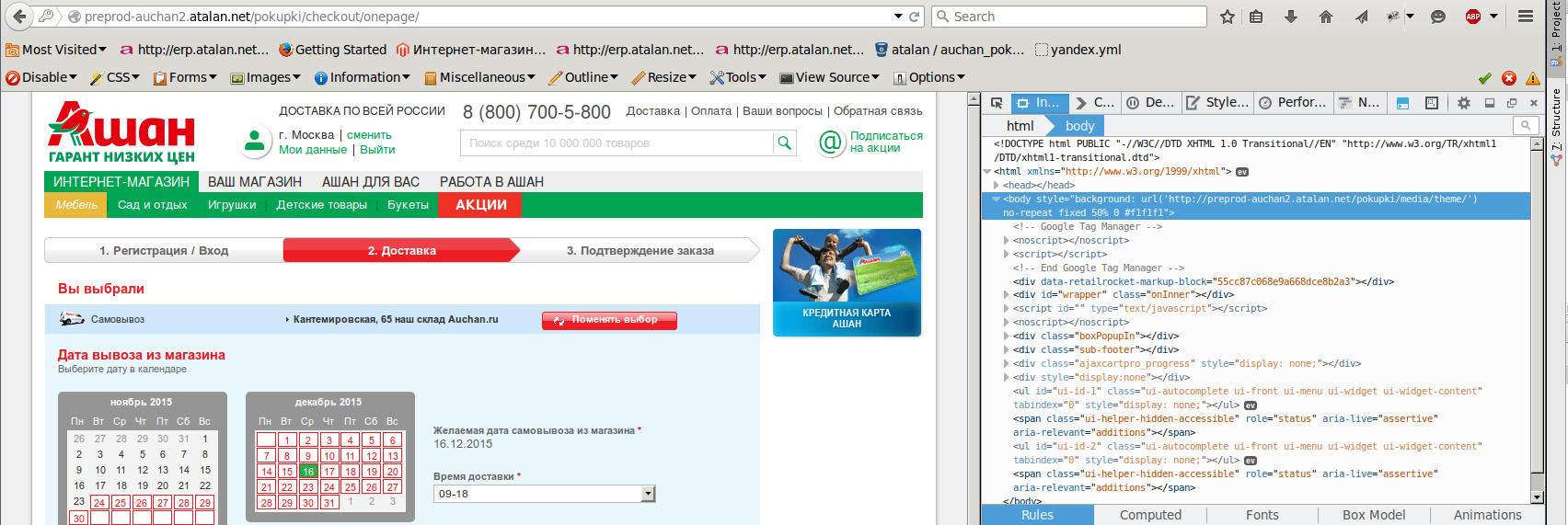The width and height of the screenshot is (1568, 525).
Task: Open devtools in separate window icon
Action: pos(1511,103)
